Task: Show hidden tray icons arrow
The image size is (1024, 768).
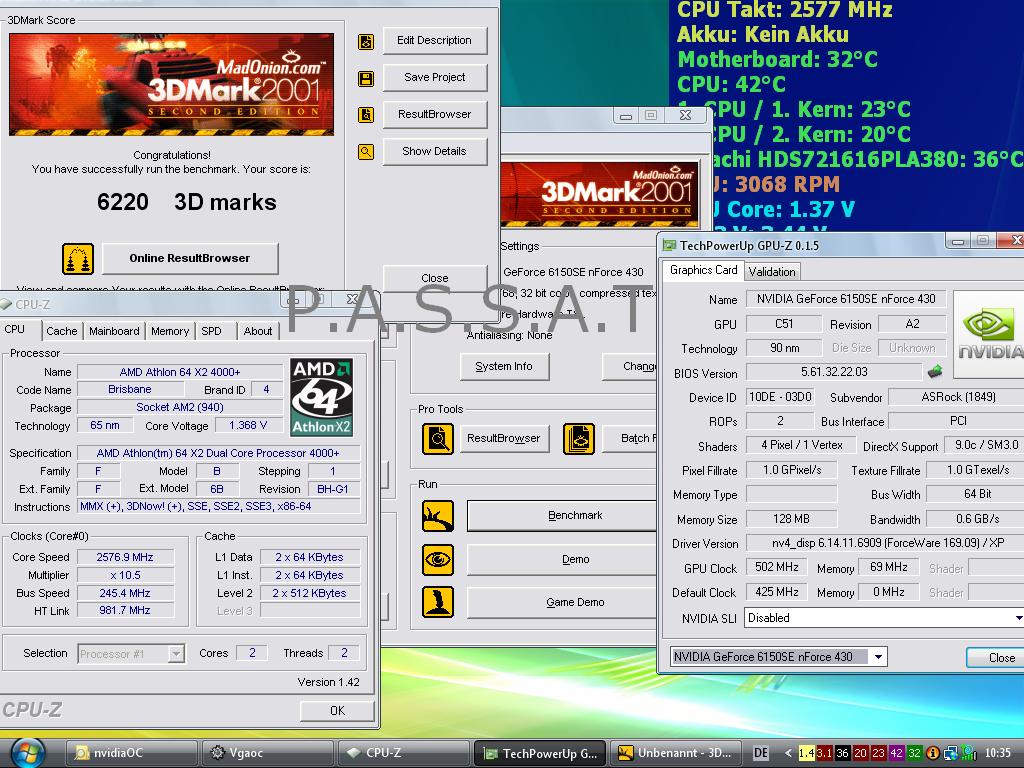Action: (788, 753)
